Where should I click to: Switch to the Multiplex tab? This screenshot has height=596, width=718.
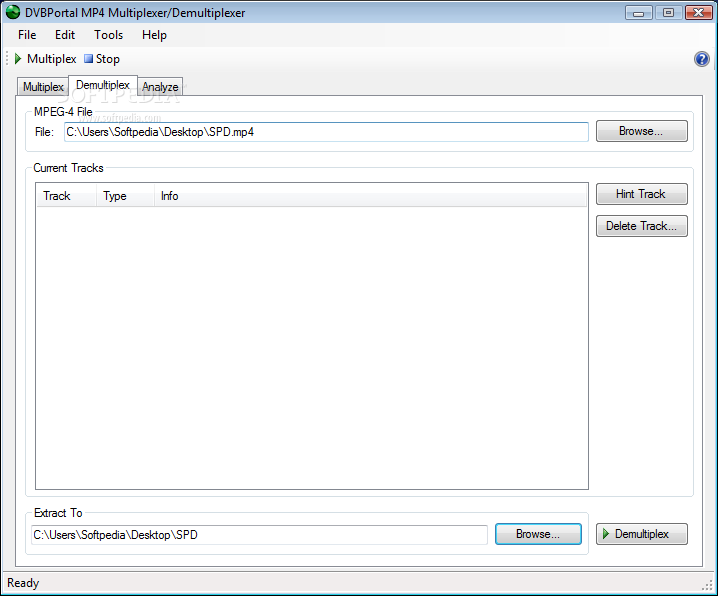[43, 87]
